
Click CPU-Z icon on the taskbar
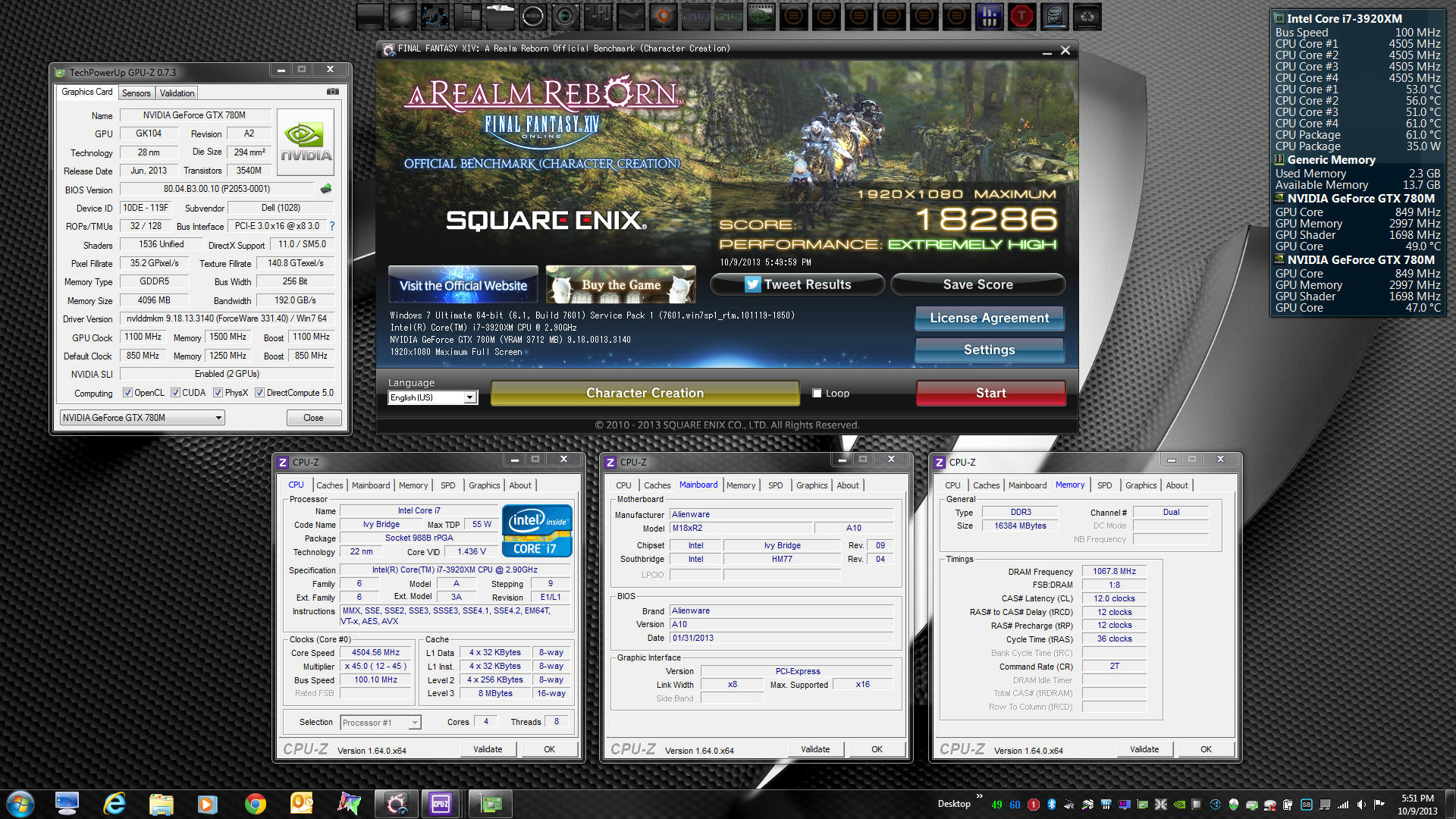[441, 804]
